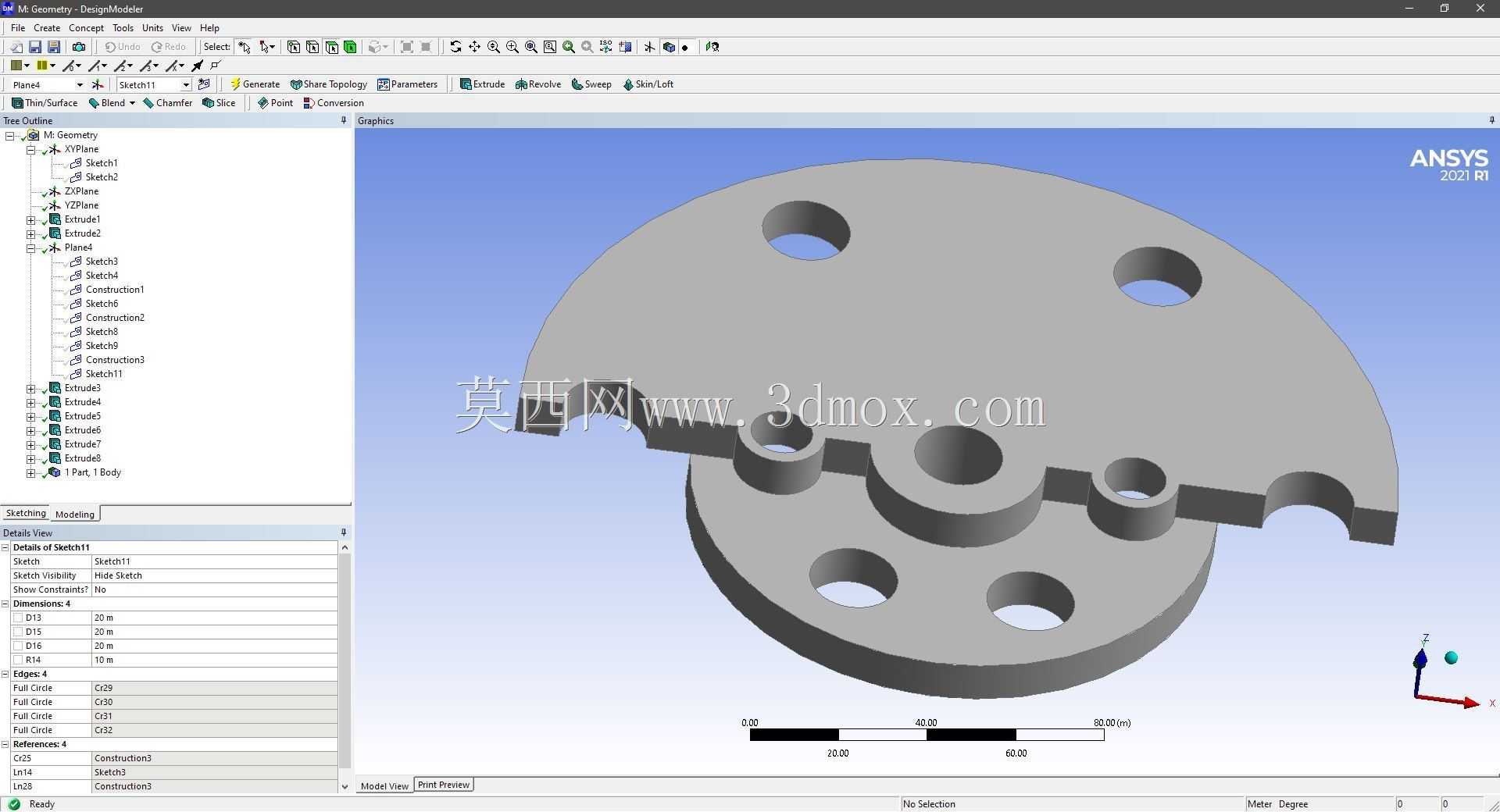Viewport: 1500px width, 812px height.
Task: Collapse the Dimensions: 4 section
Action: (x=5, y=604)
